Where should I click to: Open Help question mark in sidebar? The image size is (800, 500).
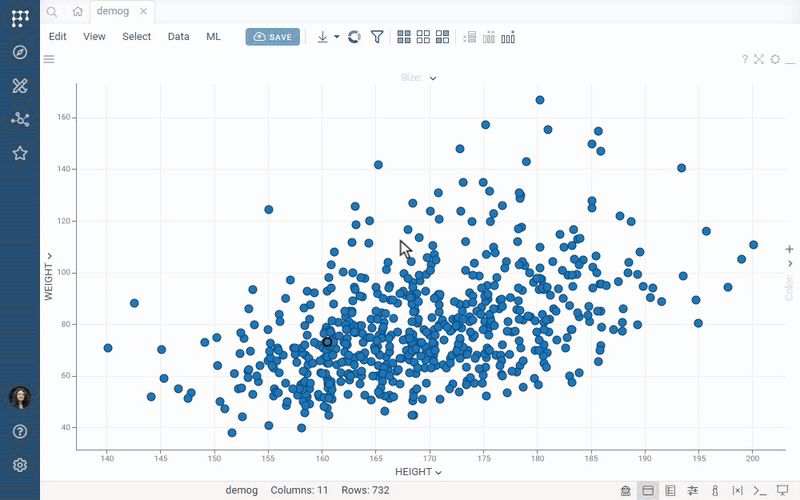point(20,432)
